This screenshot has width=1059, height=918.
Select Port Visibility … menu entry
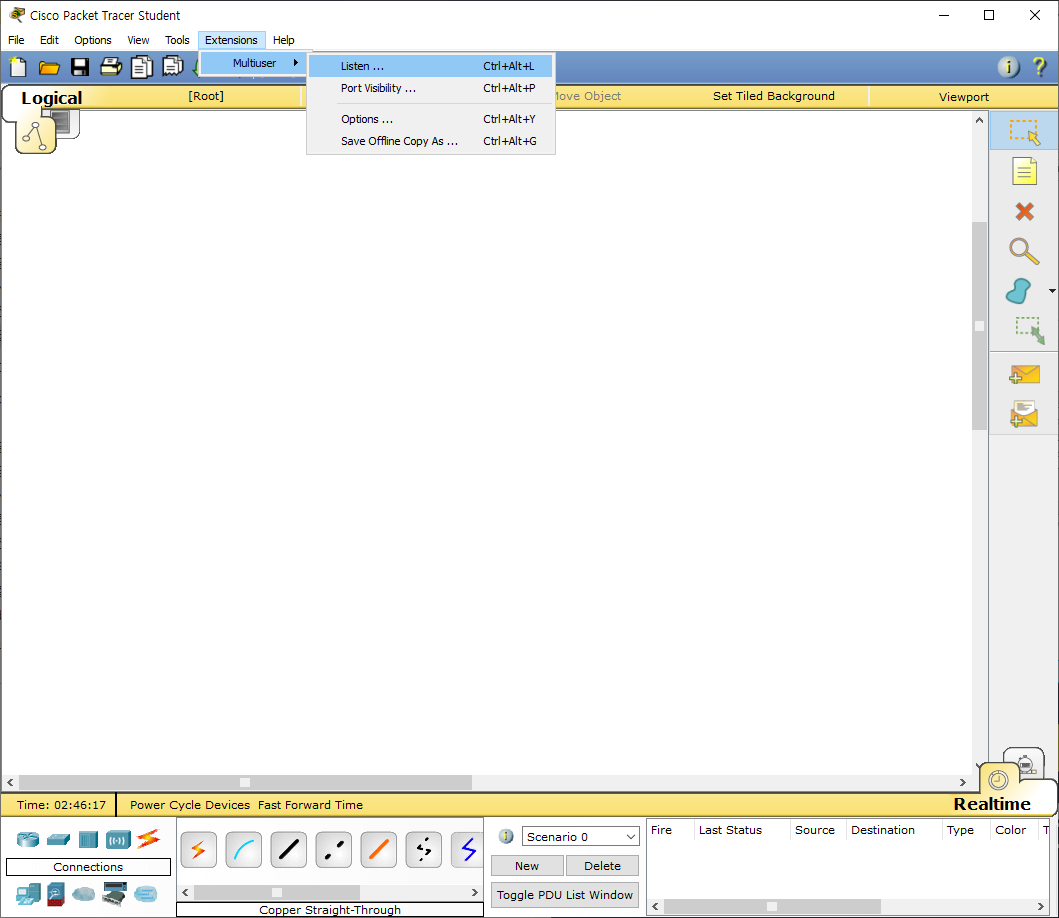click(431, 88)
